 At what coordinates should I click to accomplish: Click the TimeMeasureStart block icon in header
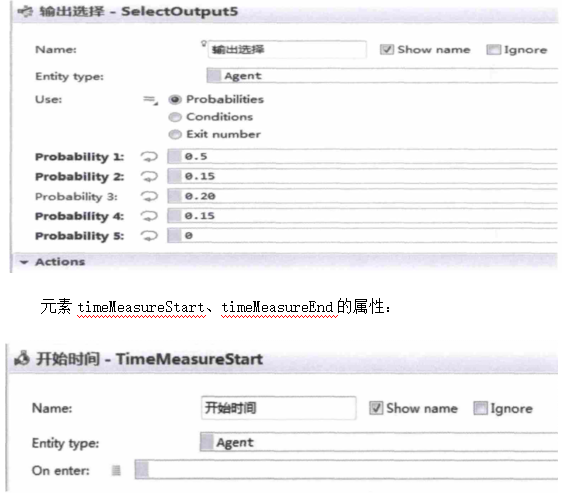tap(22, 358)
